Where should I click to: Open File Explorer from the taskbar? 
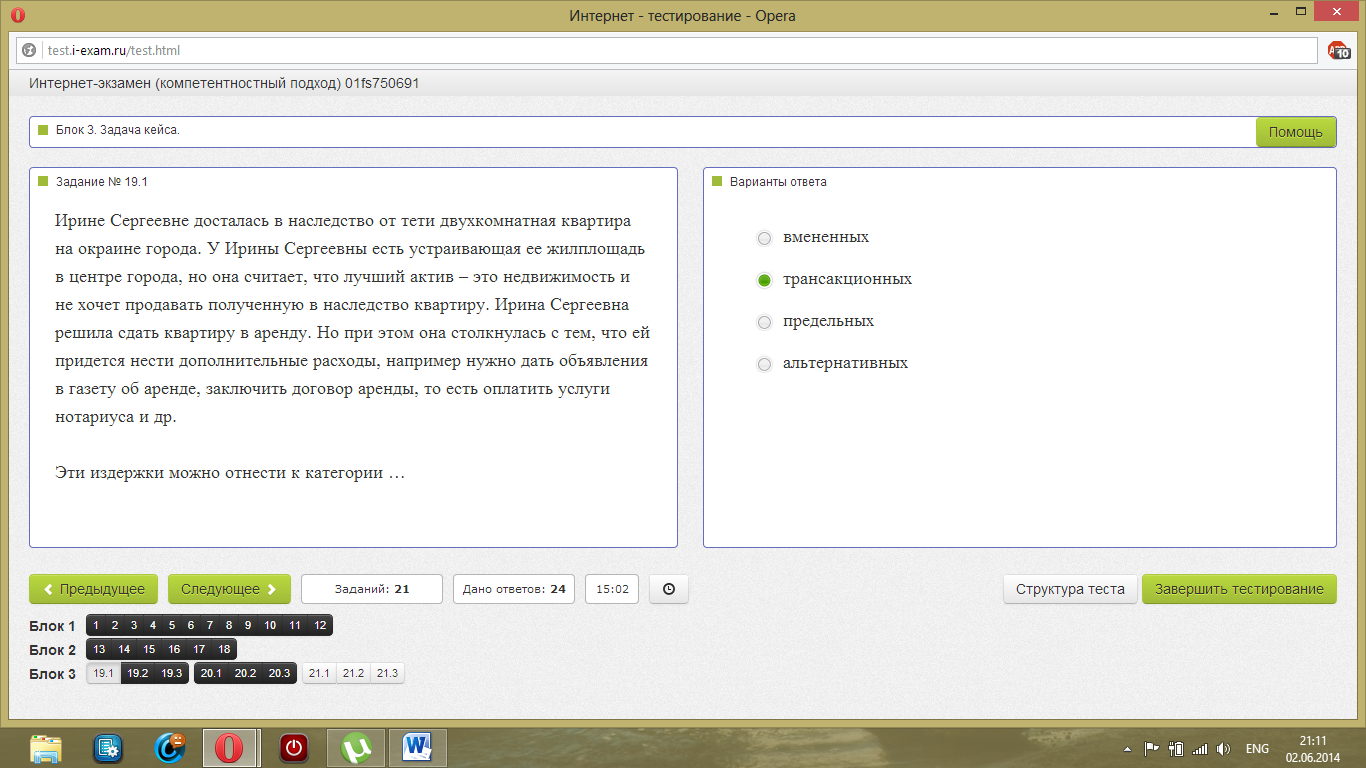(46, 748)
